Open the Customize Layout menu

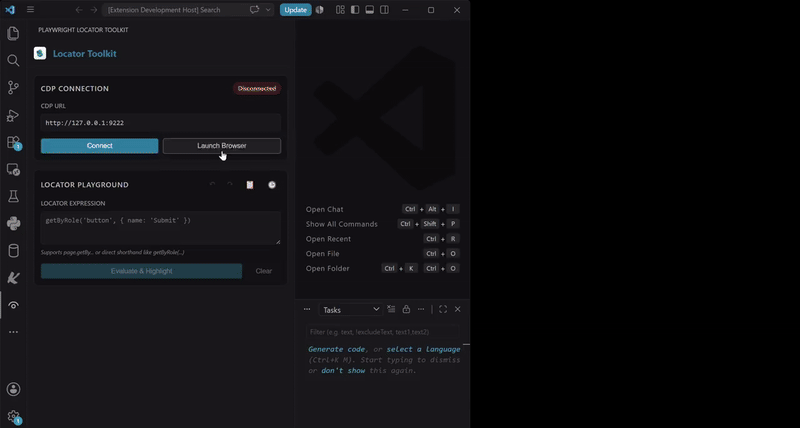coord(340,10)
